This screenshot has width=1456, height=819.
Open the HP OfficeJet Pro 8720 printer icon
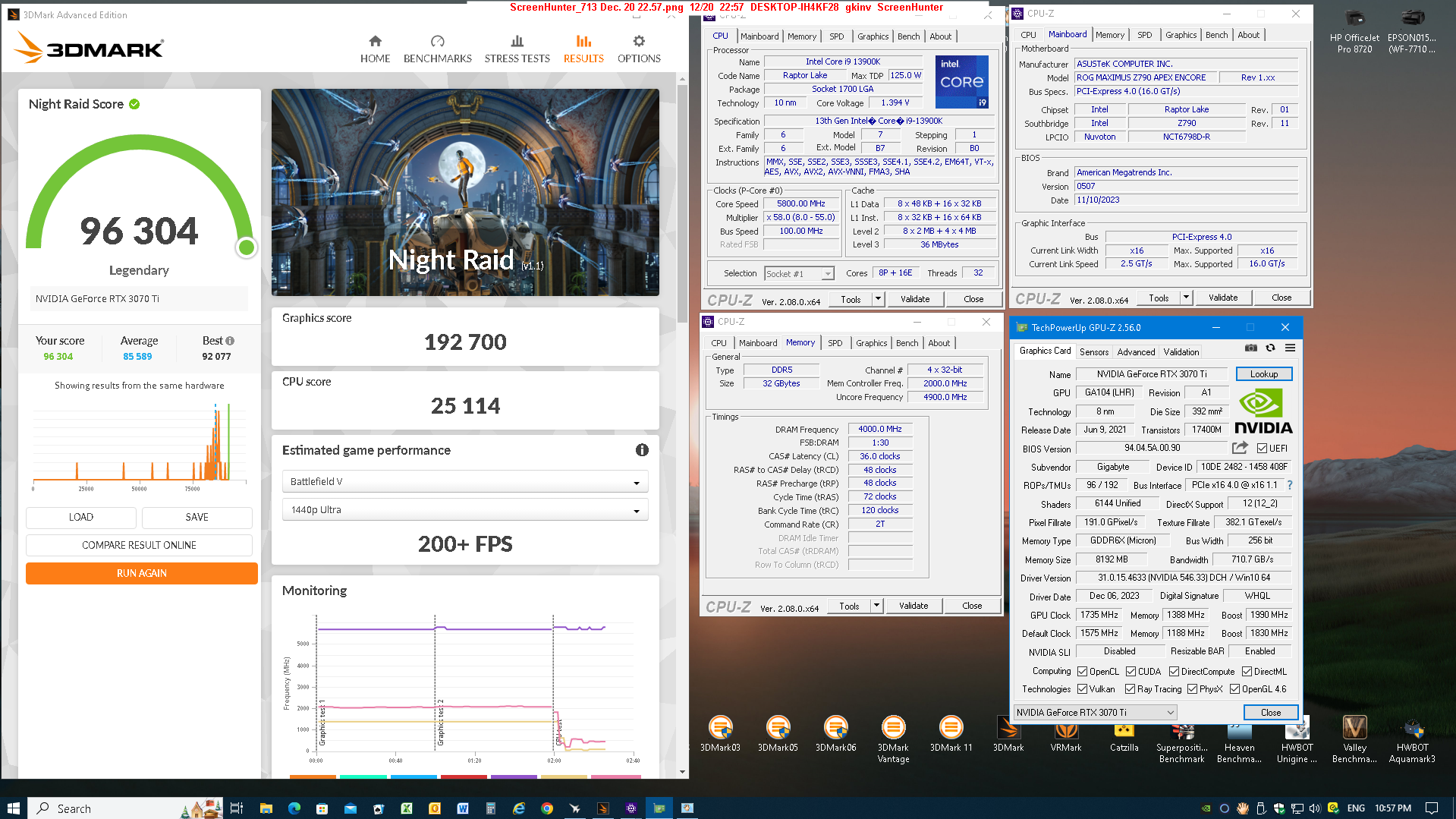pyautogui.click(x=1354, y=32)
